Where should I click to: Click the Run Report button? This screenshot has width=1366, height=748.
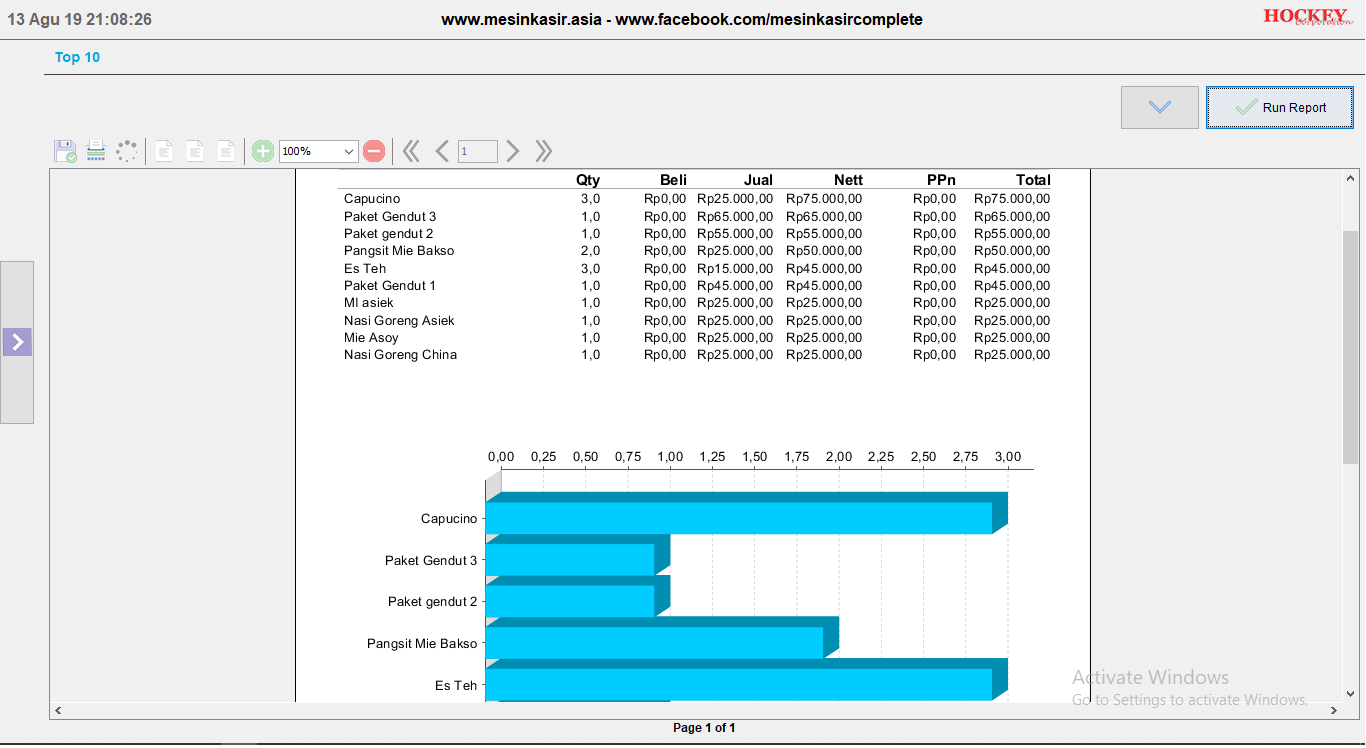1280,107
